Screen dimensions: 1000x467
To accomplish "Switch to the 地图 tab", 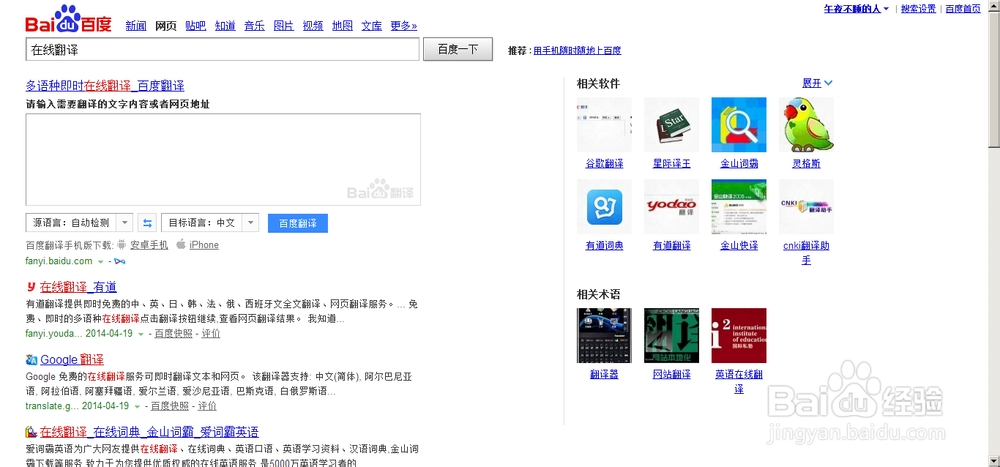I will [x=342, y=26].
